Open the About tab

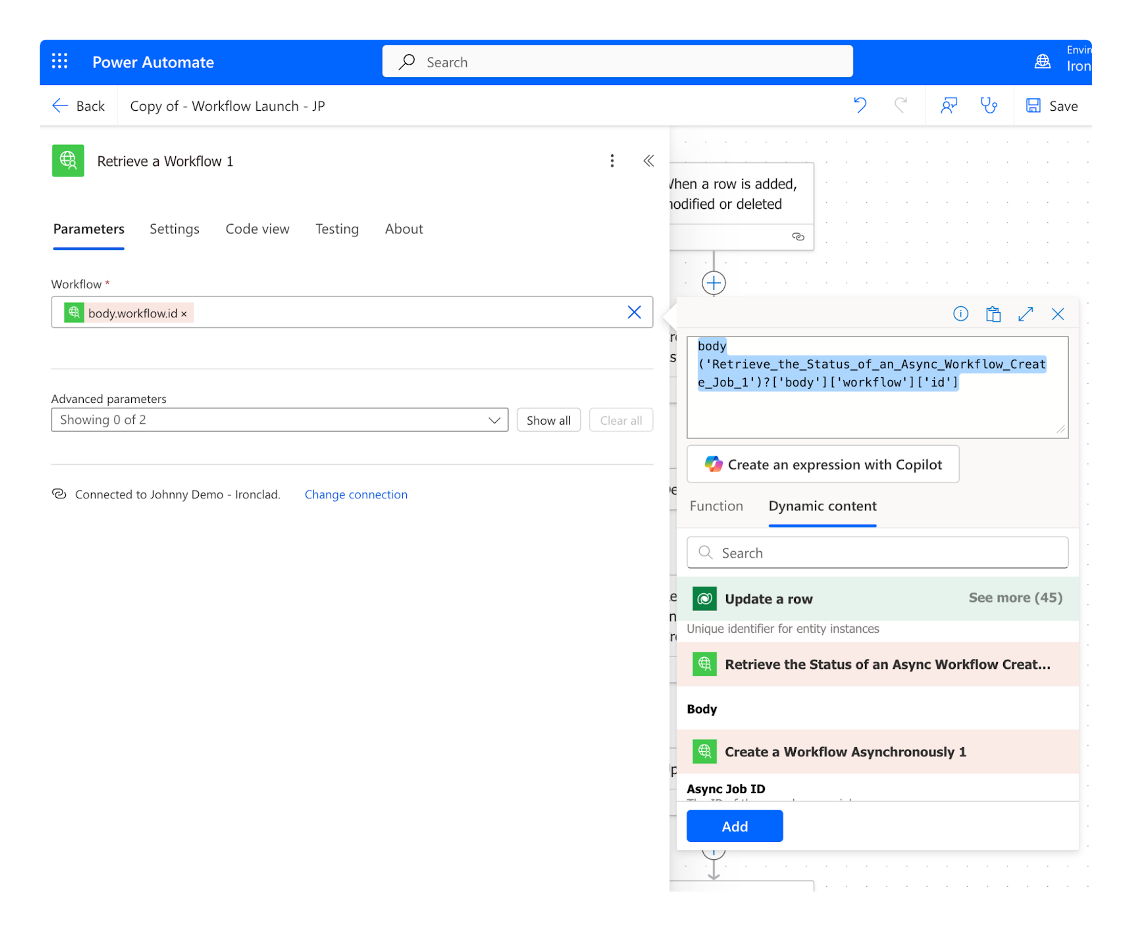[404, 229]
